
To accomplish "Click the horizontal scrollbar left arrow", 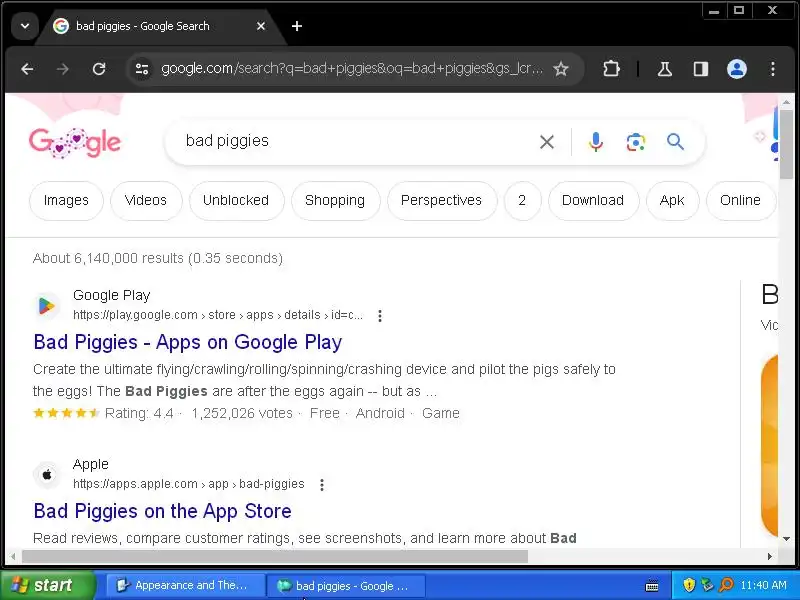I will coord(13,557).
